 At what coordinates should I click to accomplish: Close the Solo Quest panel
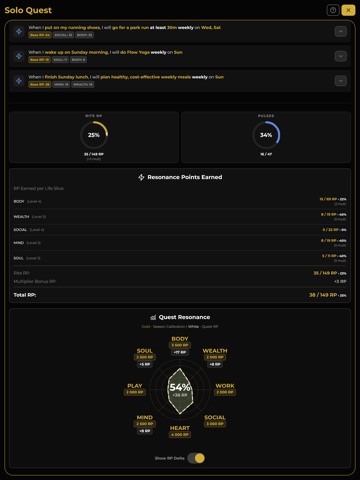(x=348, y=10)
